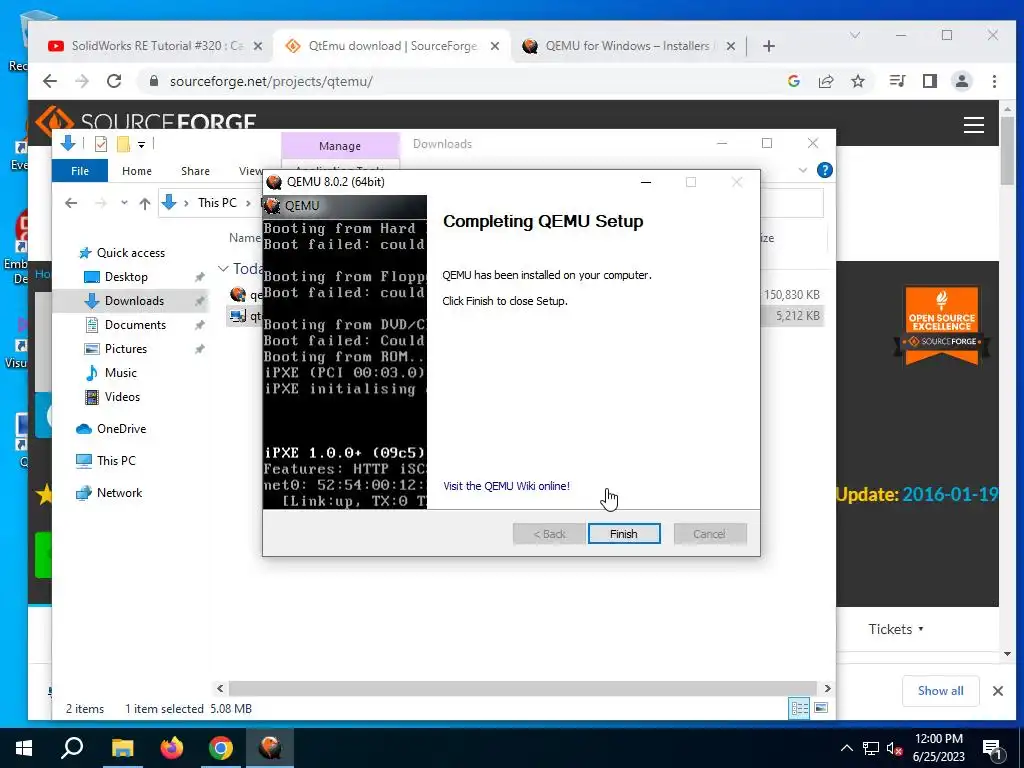Screen dimensions: 1024x768
Task: Open the Windows Start menu
Action: click(24, 748)
